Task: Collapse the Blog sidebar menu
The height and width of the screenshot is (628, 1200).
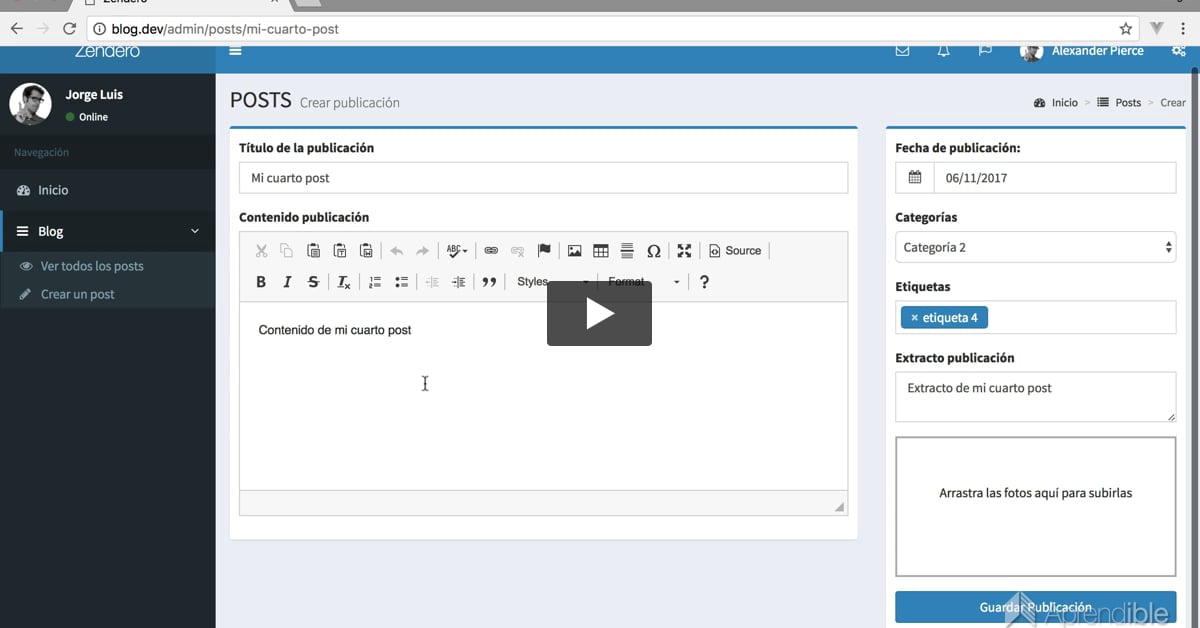Action: coord(107,231)
